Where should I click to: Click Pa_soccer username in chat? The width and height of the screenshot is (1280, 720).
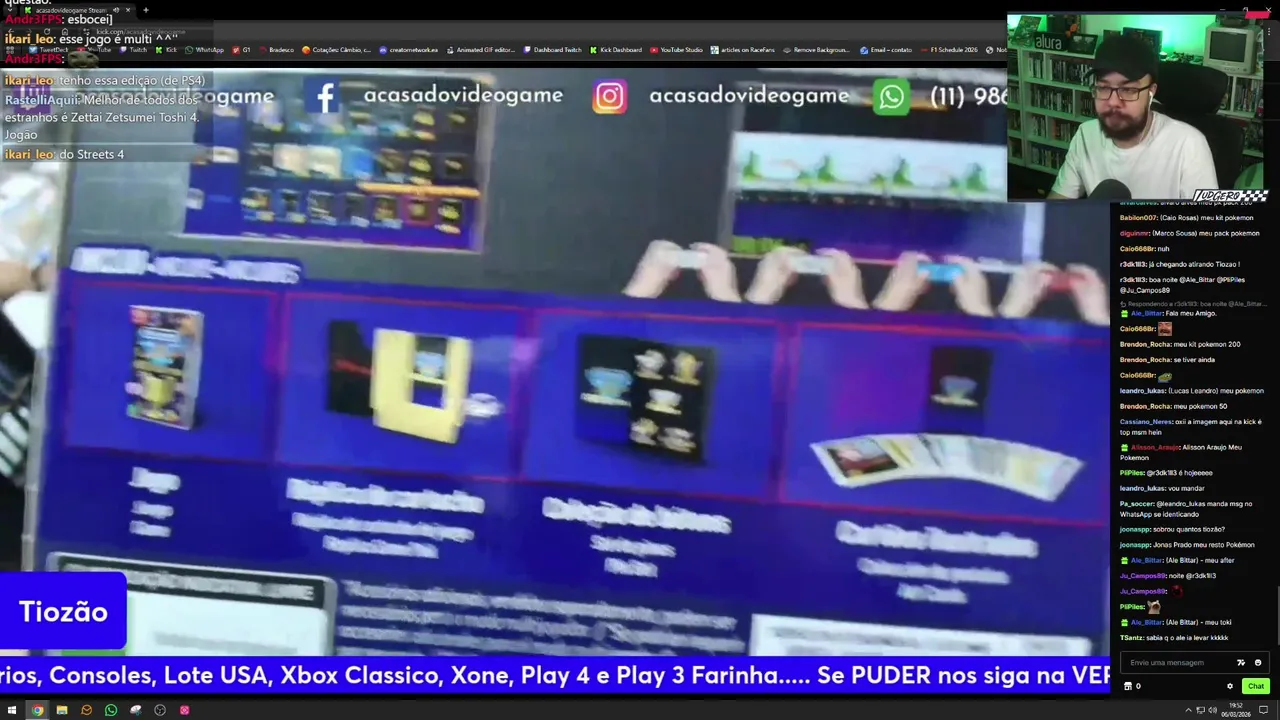tap(1138, 504)
